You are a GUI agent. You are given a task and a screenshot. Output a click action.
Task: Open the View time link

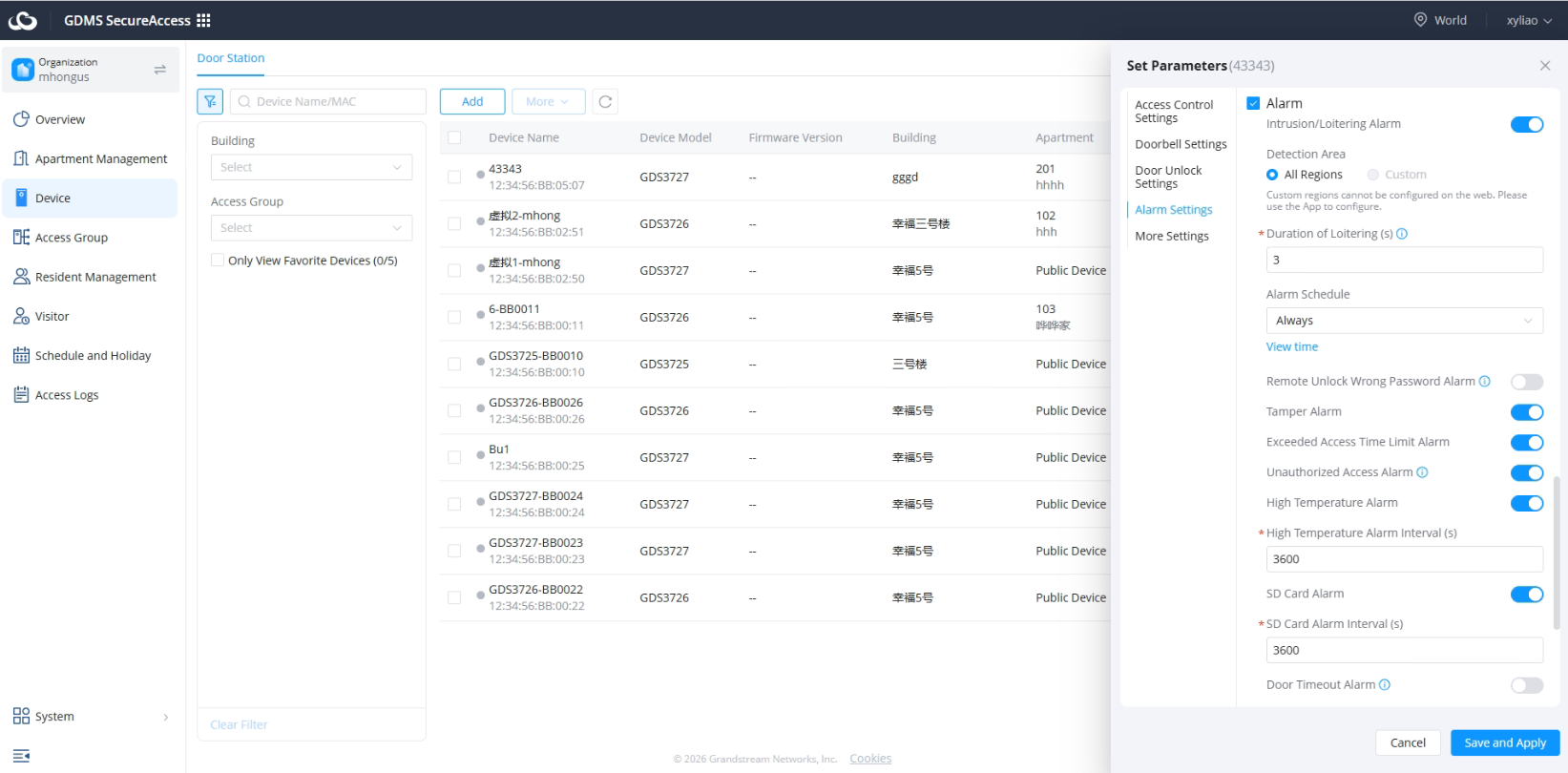[x=1292, y=347]
